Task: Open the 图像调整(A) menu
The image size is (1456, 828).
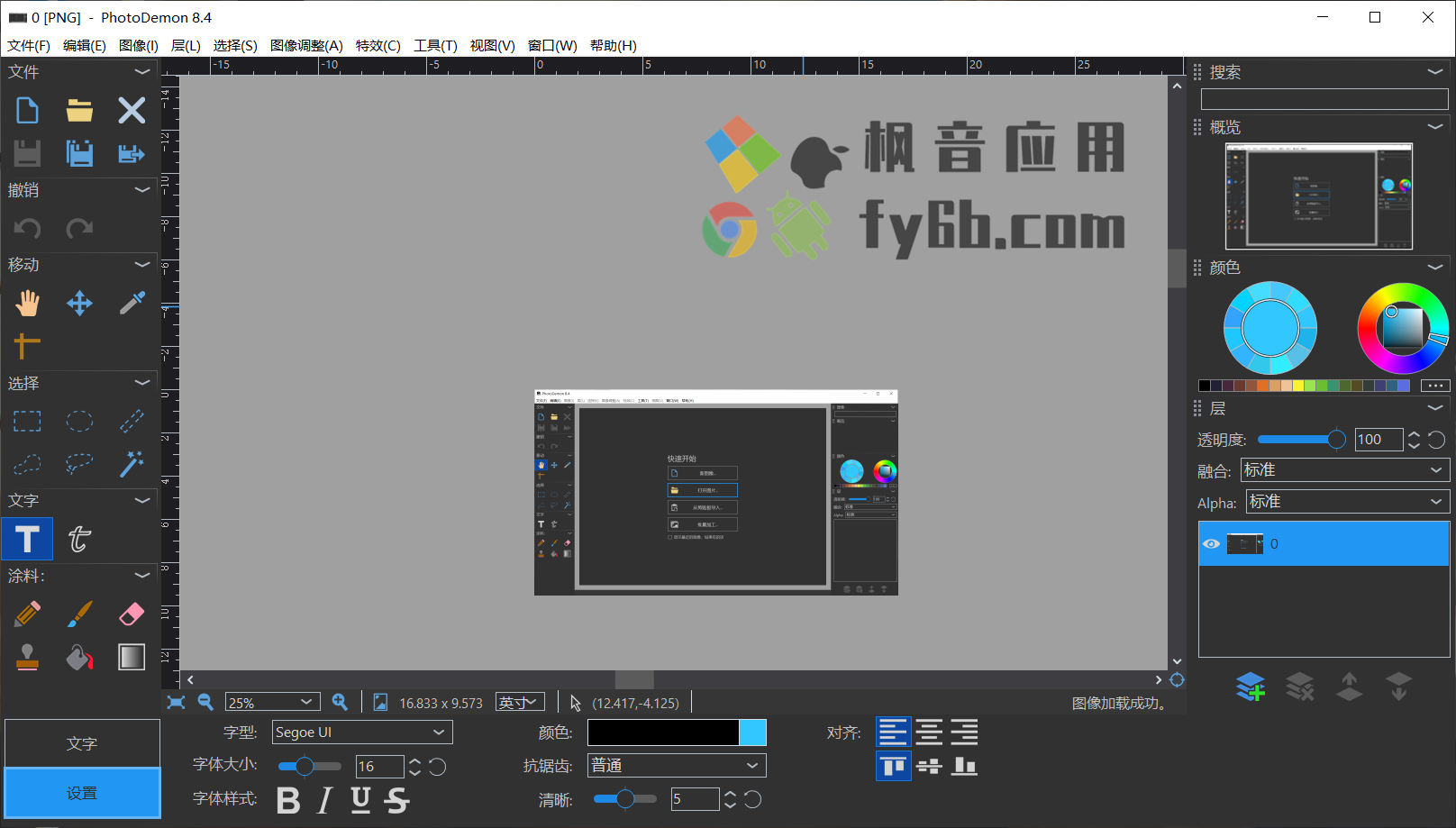Action: pyautogui.click(x=306, y=46)
